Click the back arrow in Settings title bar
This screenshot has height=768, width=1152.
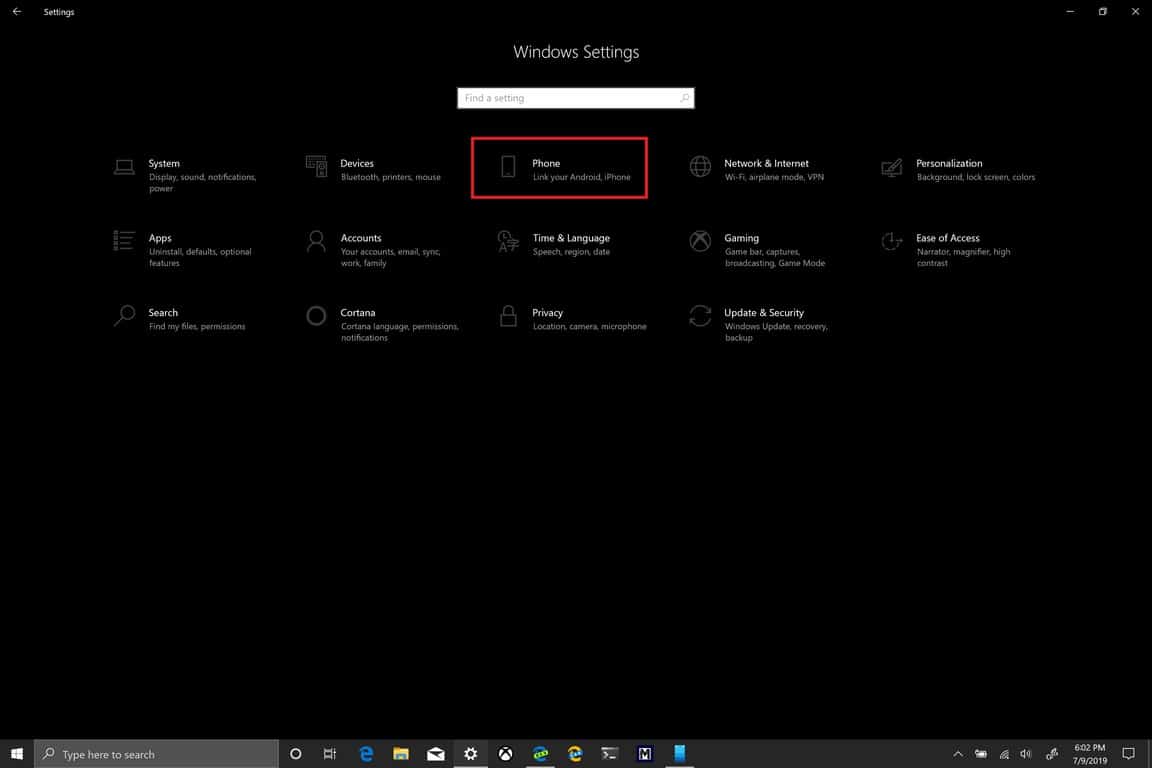[x=16, y=12]
